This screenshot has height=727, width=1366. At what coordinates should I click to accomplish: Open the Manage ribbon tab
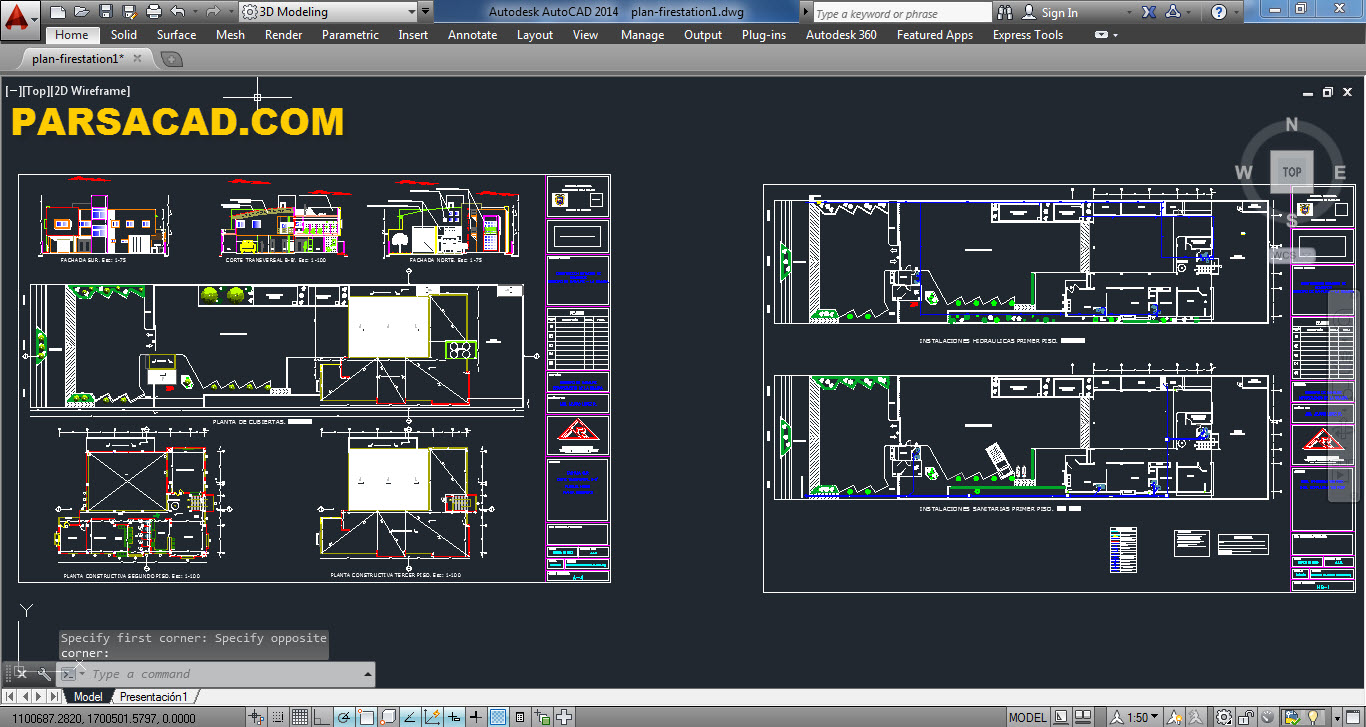point(642,34)
